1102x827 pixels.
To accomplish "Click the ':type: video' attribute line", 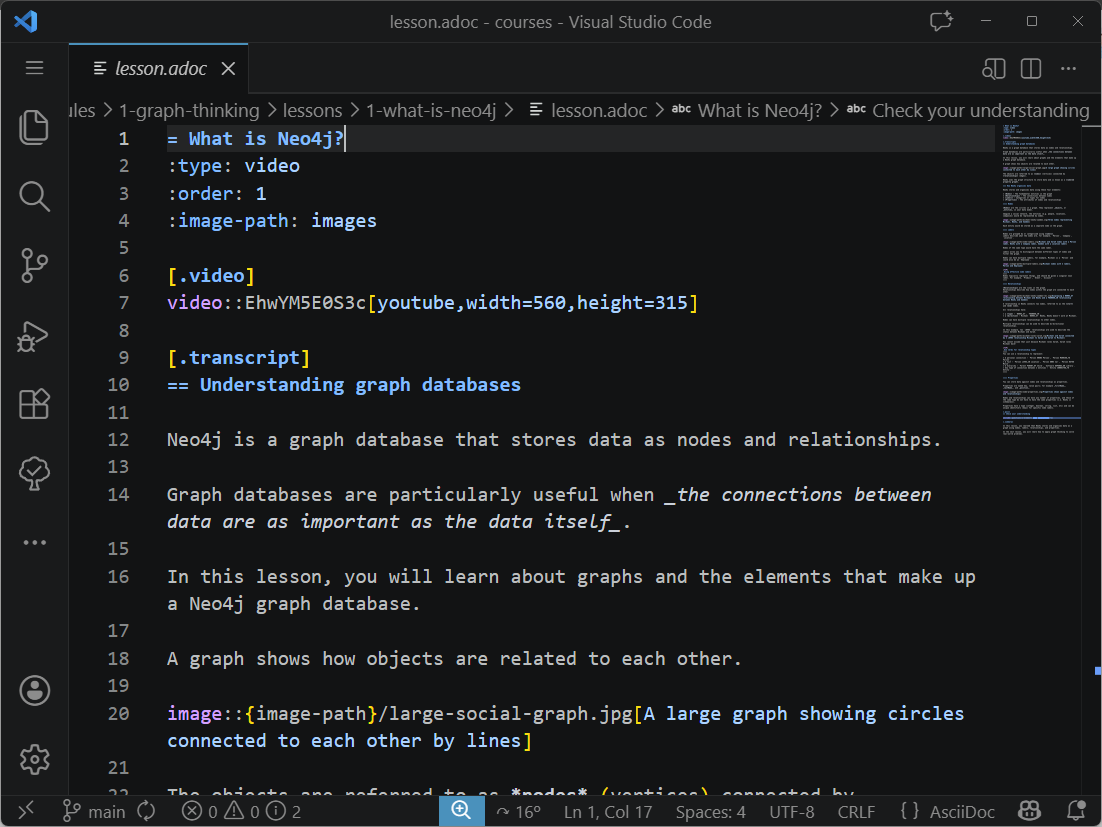I will 233,166.
